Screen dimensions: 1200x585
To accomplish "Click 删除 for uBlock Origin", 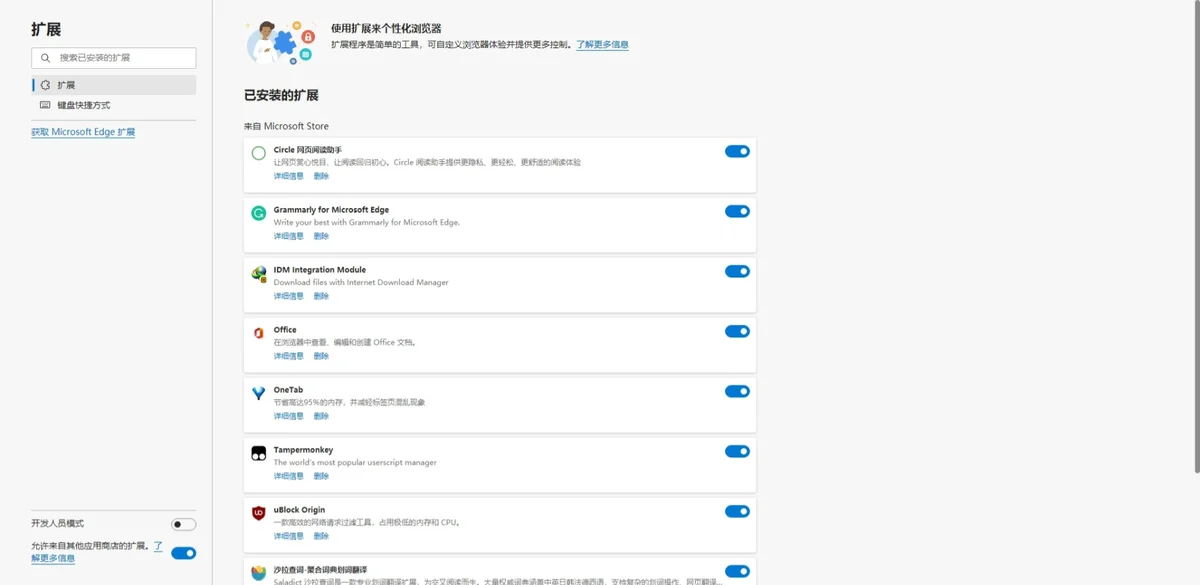I will click(x=321, y=536).
